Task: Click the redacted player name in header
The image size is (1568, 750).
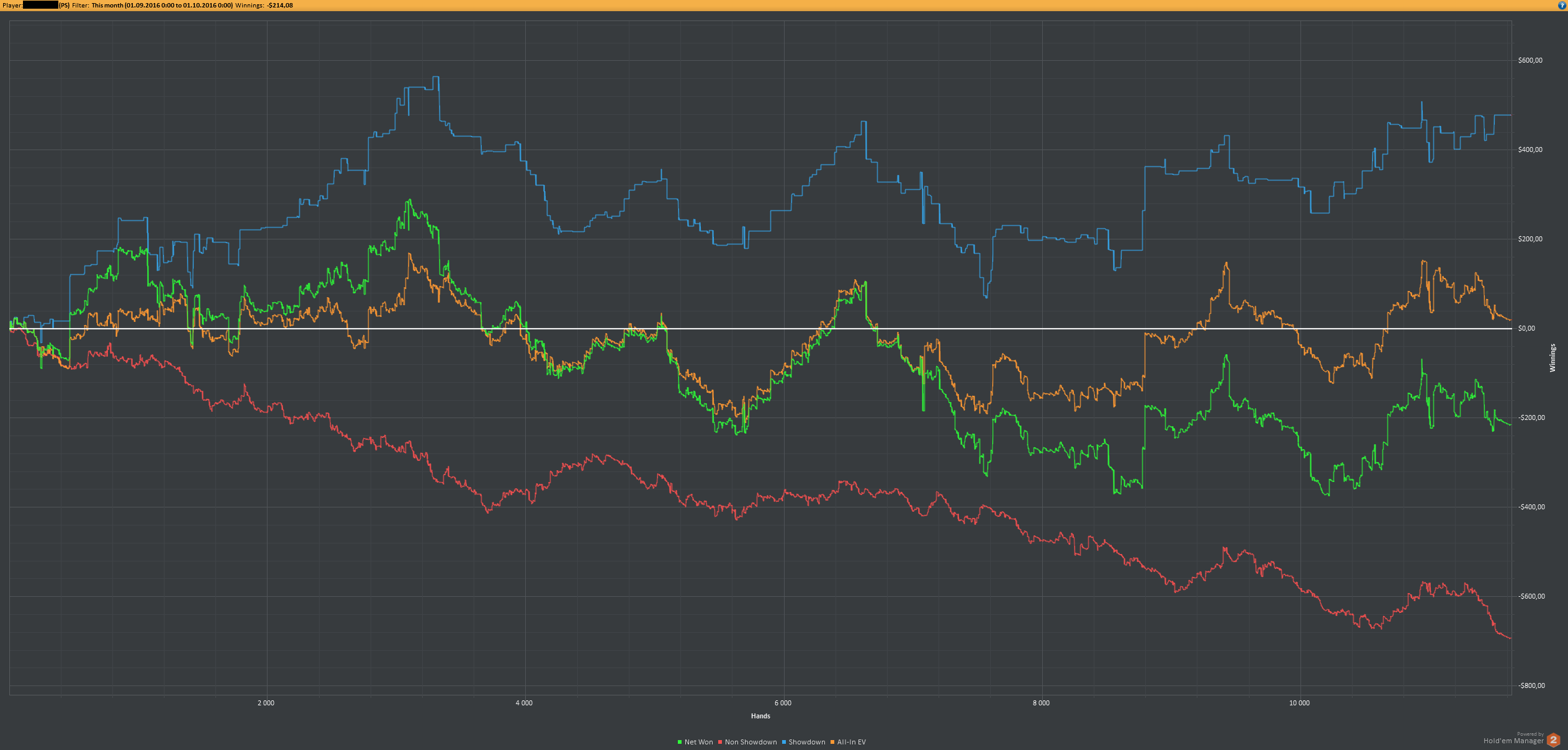Action: 40,5
